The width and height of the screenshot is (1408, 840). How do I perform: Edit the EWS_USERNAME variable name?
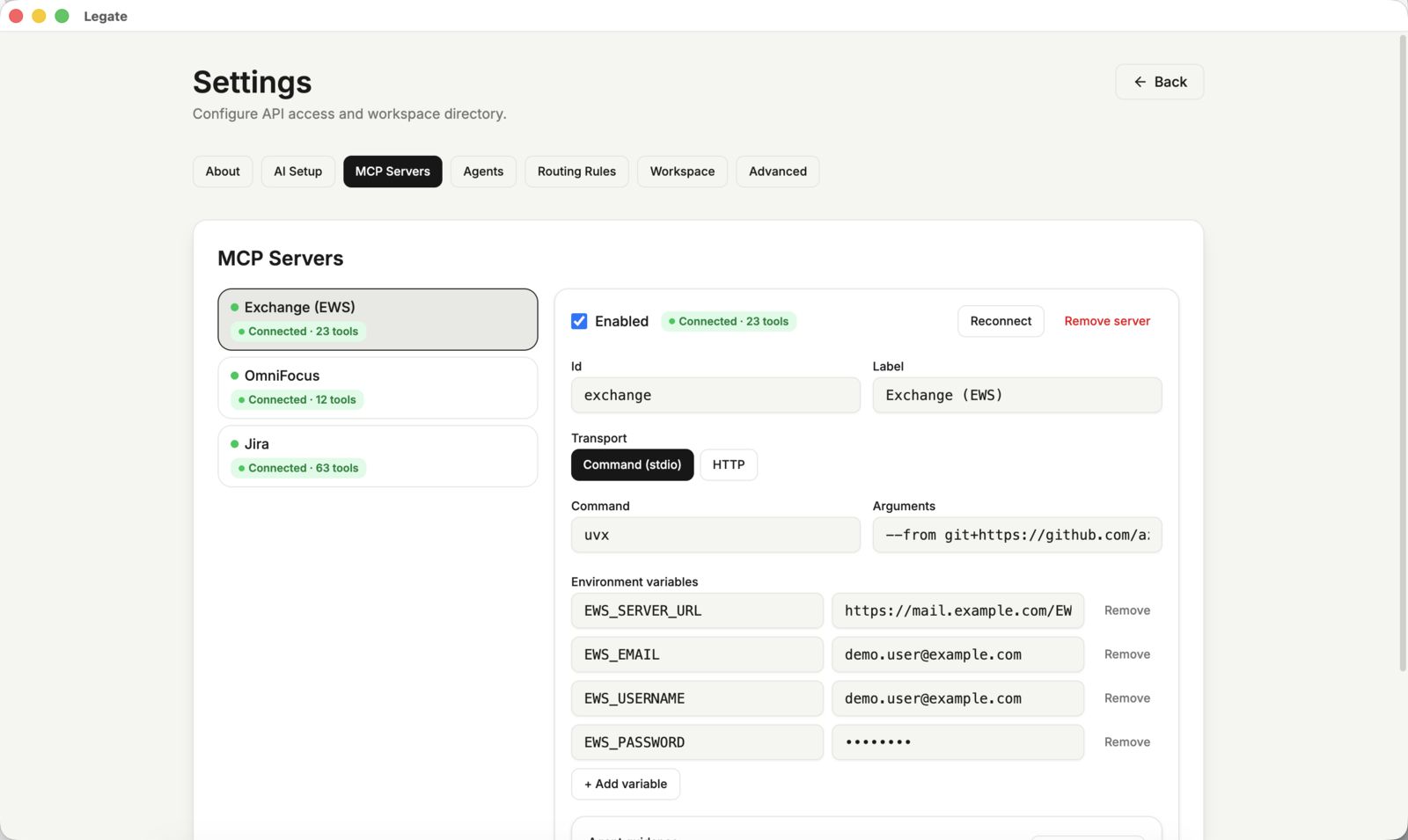(697, 698)
